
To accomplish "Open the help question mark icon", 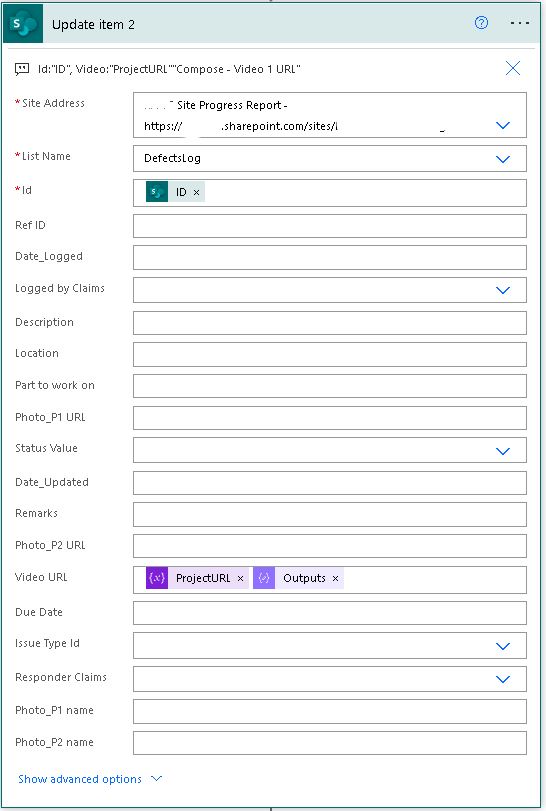I will click(x=481, y=23).
